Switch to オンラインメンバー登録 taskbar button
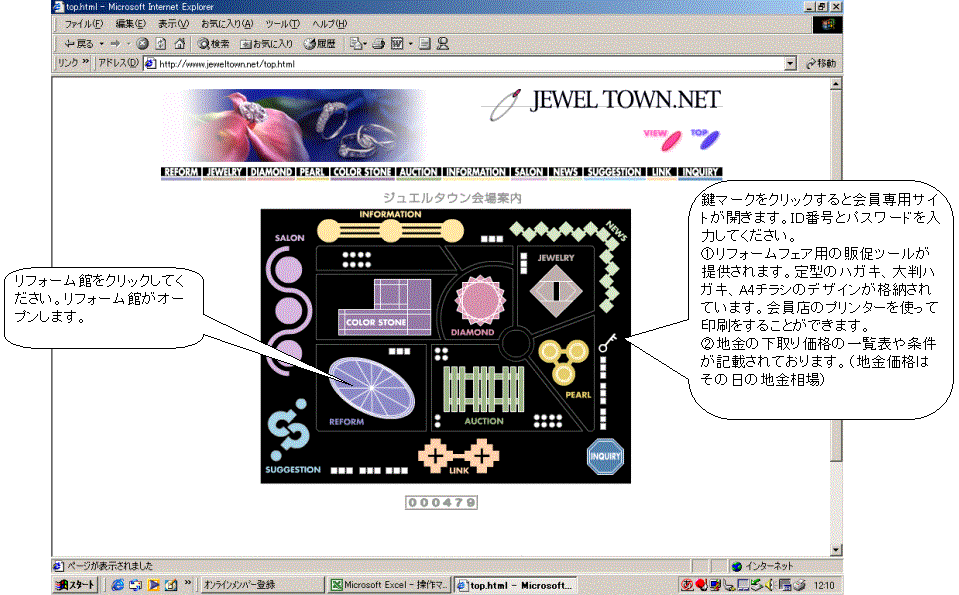This screenshot has height=595, width=959. tap(263, 585)
